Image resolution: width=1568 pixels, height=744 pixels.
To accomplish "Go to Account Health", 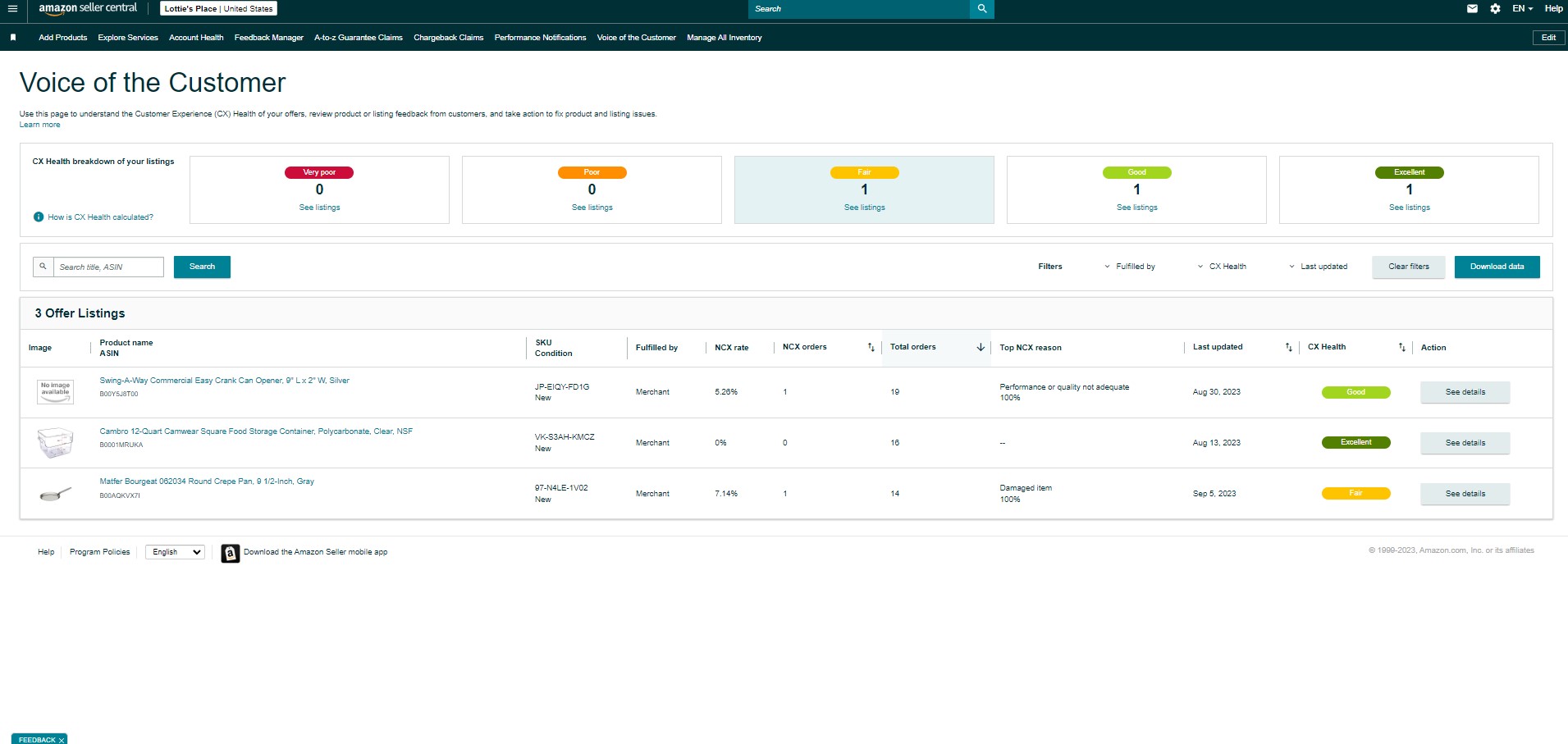I will pyautogui.click(x=196, y=38).
